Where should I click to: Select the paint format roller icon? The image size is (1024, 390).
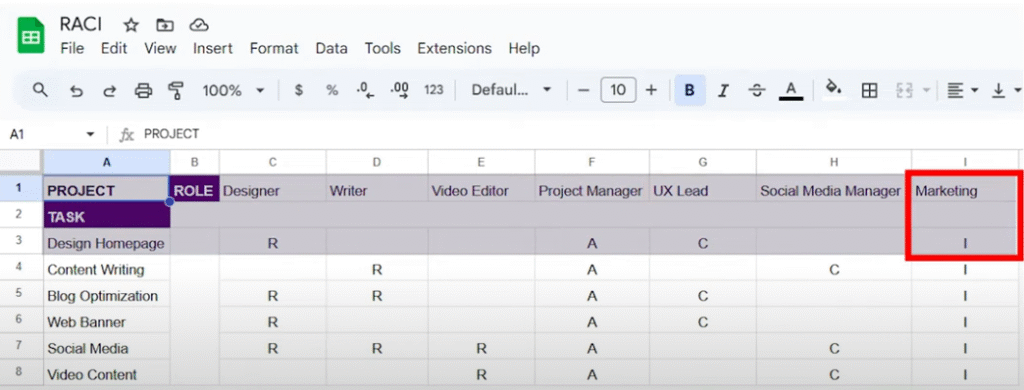pos(176,91)
